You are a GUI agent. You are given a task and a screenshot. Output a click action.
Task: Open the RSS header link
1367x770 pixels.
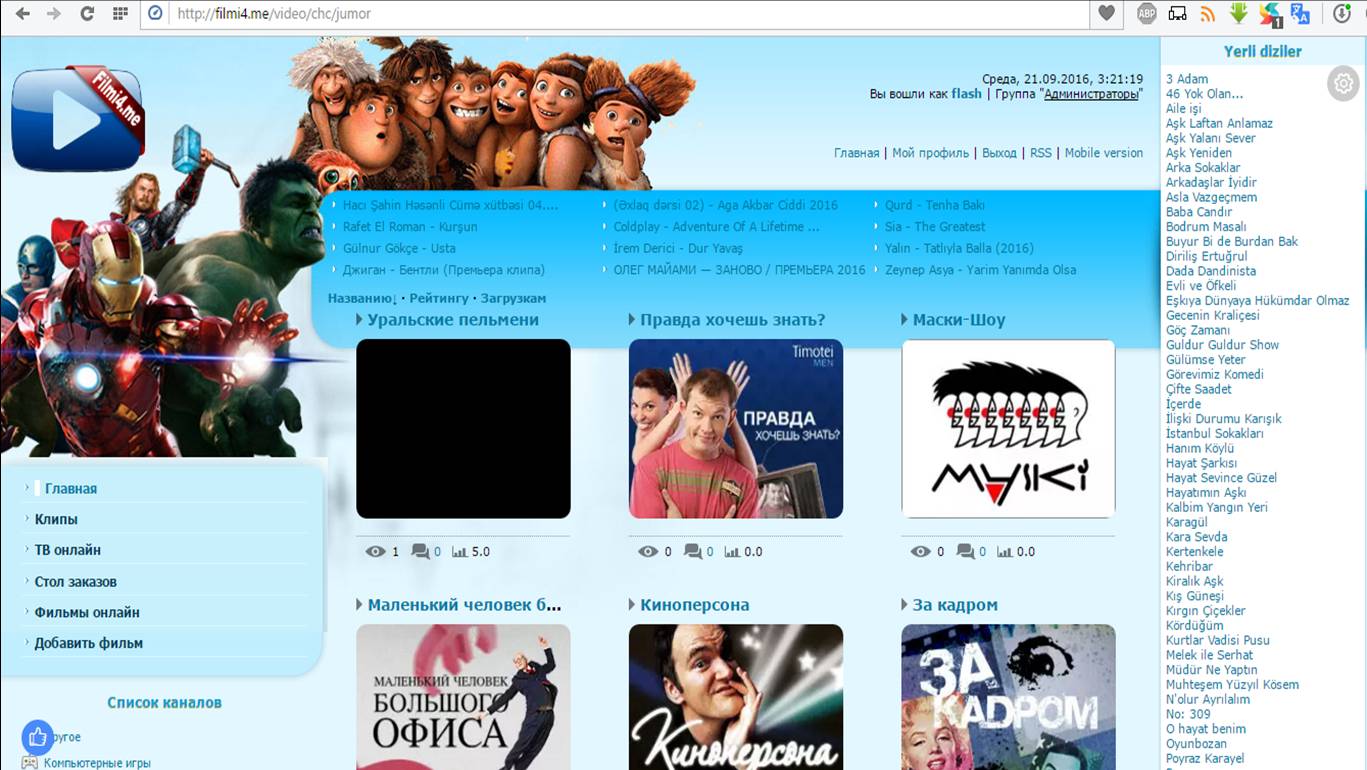(1041, 153)
